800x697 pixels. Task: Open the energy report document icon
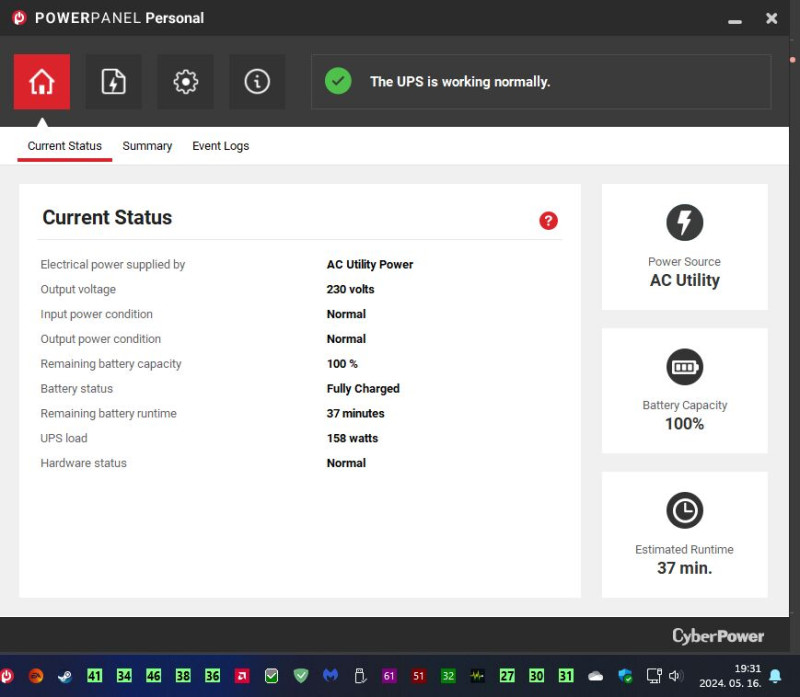(113, 82)
